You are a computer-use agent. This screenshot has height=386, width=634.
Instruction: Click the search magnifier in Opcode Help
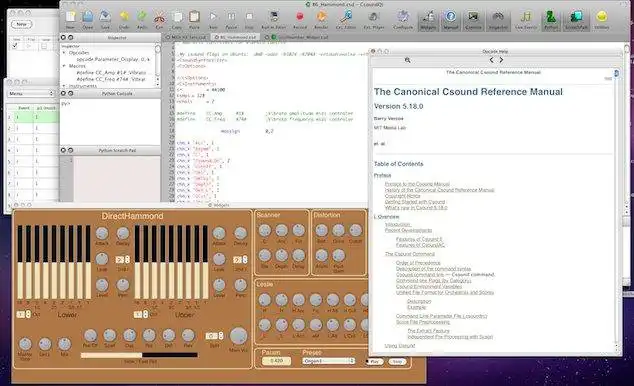pos(408,60)
